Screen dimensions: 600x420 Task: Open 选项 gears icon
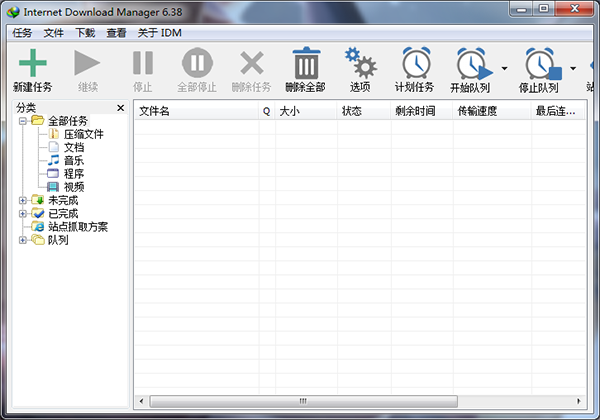(x=360, y=63)
